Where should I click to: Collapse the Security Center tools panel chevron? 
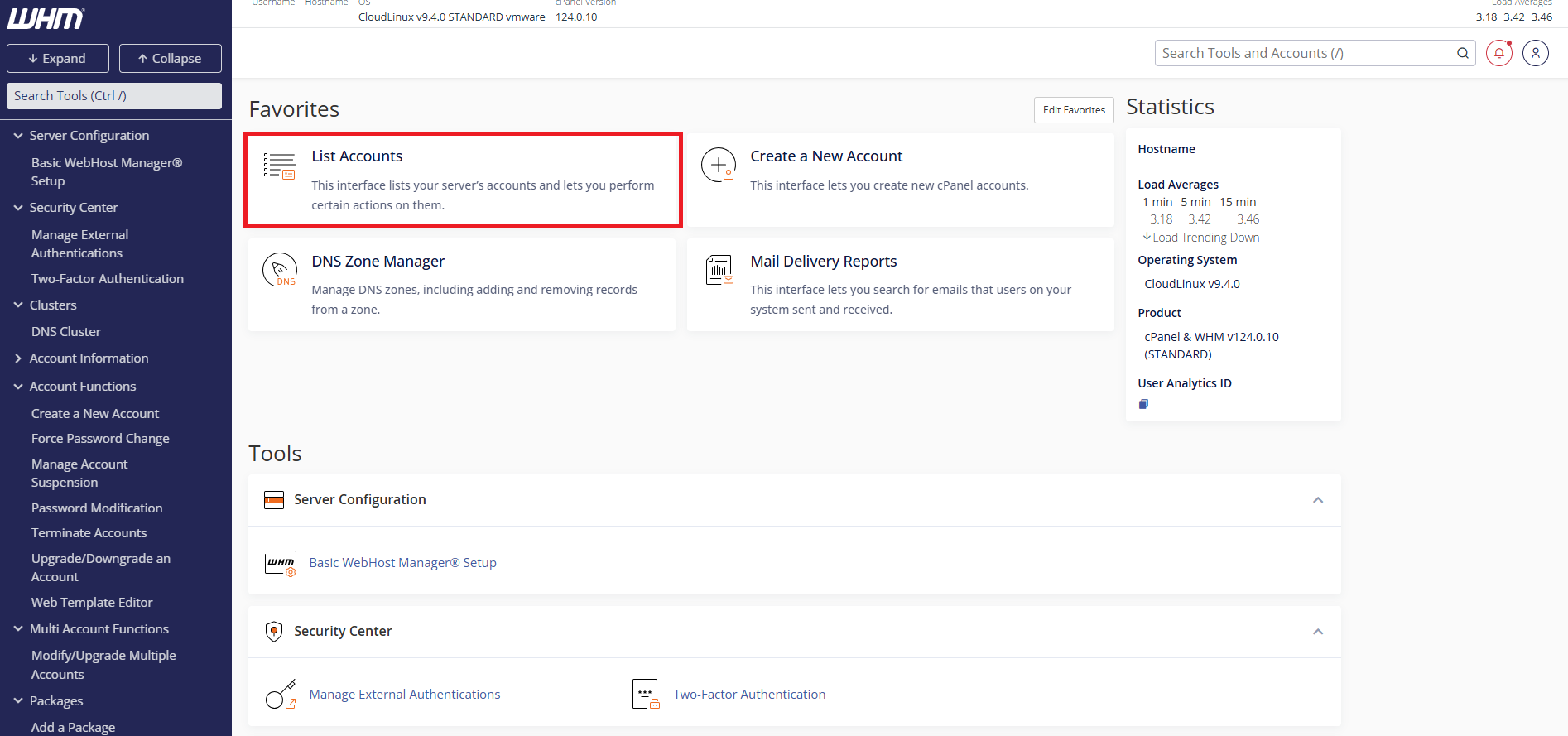[x=1318, y=632]
